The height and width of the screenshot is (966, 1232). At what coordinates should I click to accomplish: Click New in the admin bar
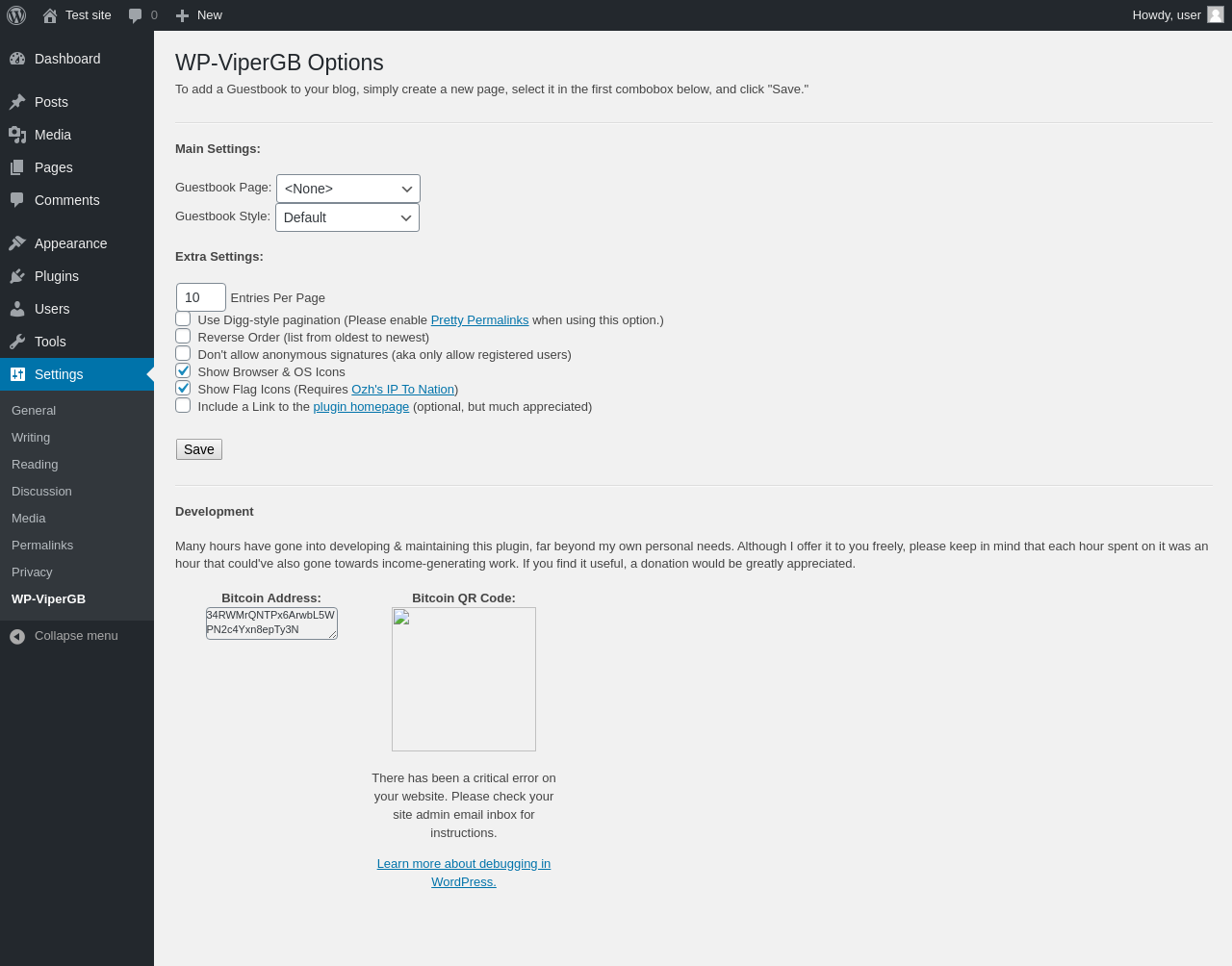coord(199,15)
